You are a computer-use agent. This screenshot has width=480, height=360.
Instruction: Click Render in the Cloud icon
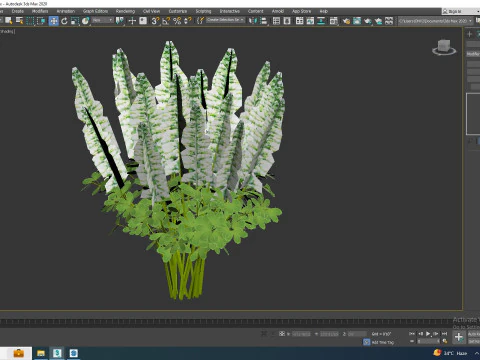pyautogui.click(x=378, y=21)
